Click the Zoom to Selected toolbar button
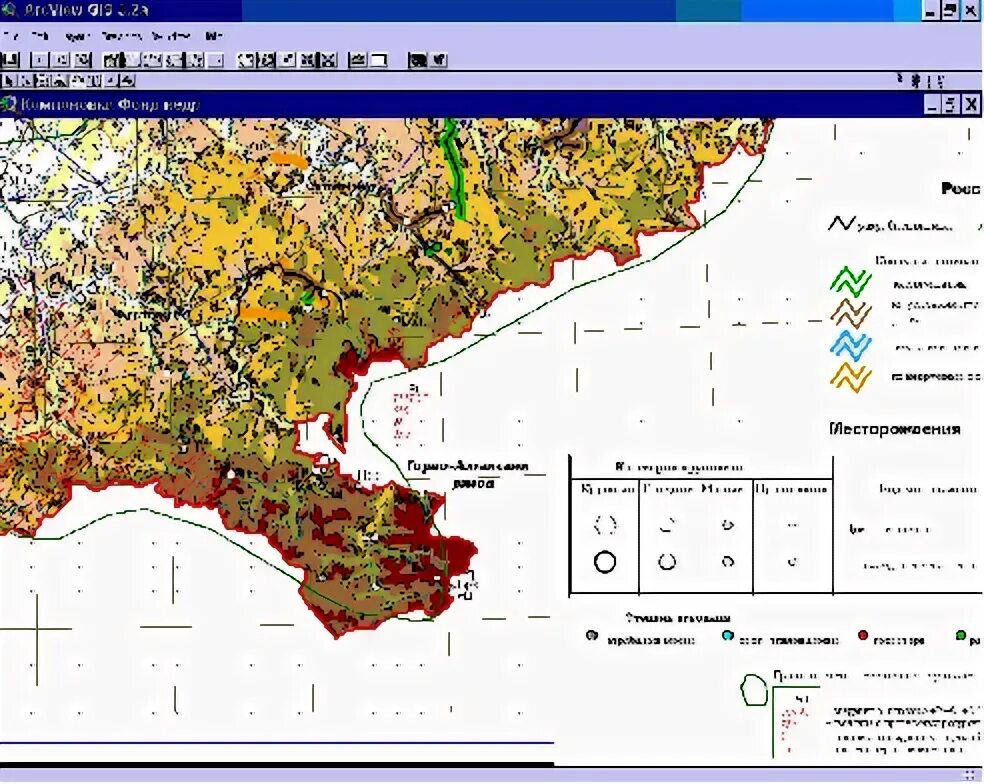The width and height of the screenshot is (984, 784). [x=287, y=60]
